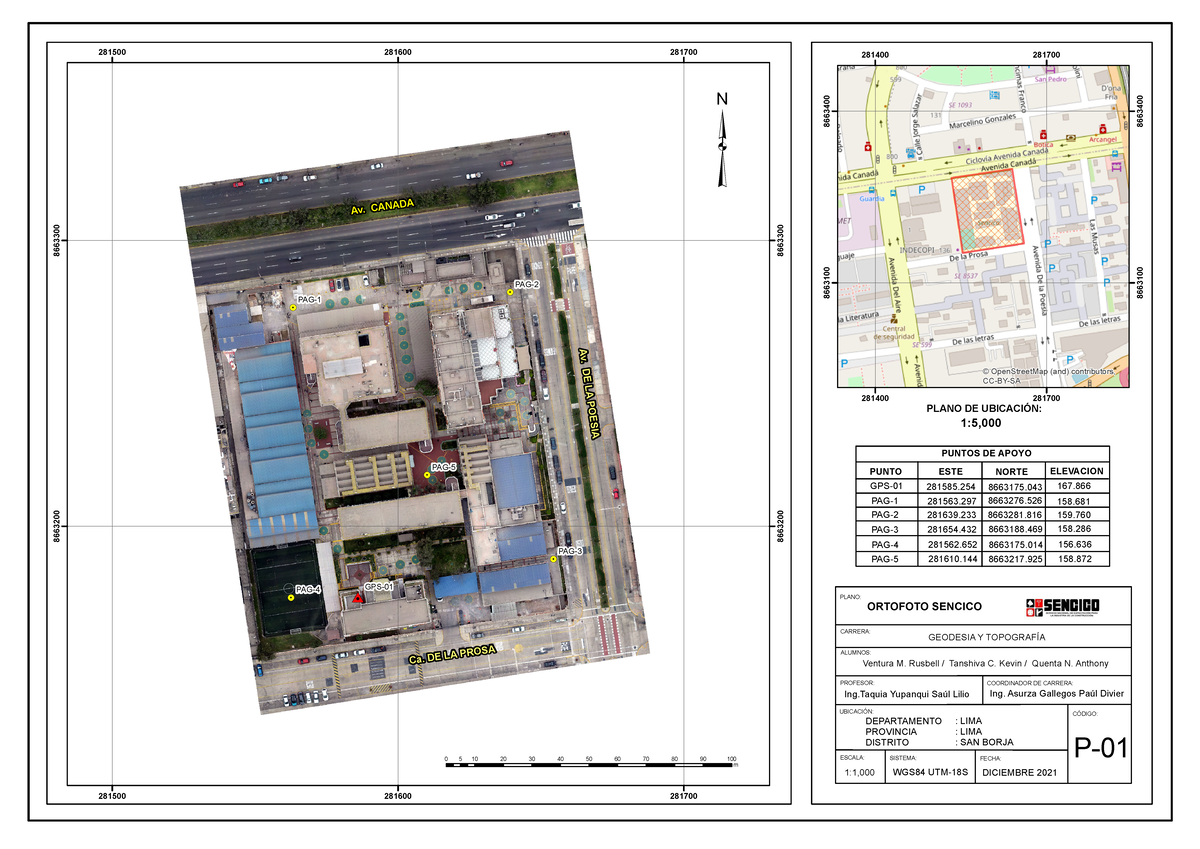Select the PAG-1 control point marker
The image size is (1200, 849).
coord(292,309)
